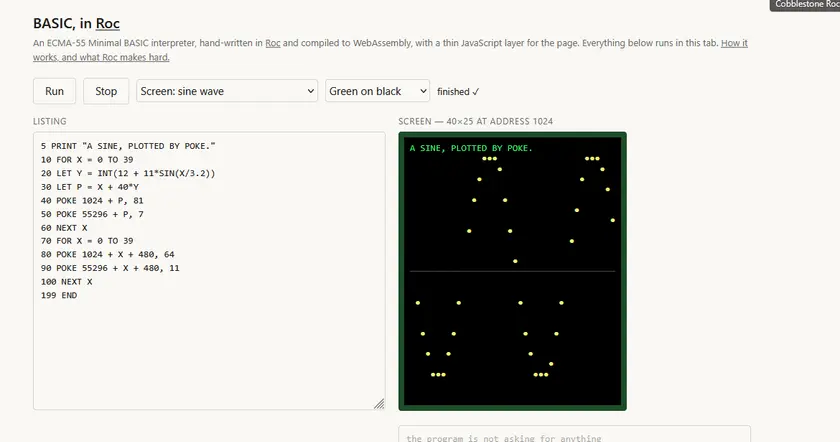
Task: Click line '80 POKE 1024 + X + 480, 64'
Action: coord(108,254)
